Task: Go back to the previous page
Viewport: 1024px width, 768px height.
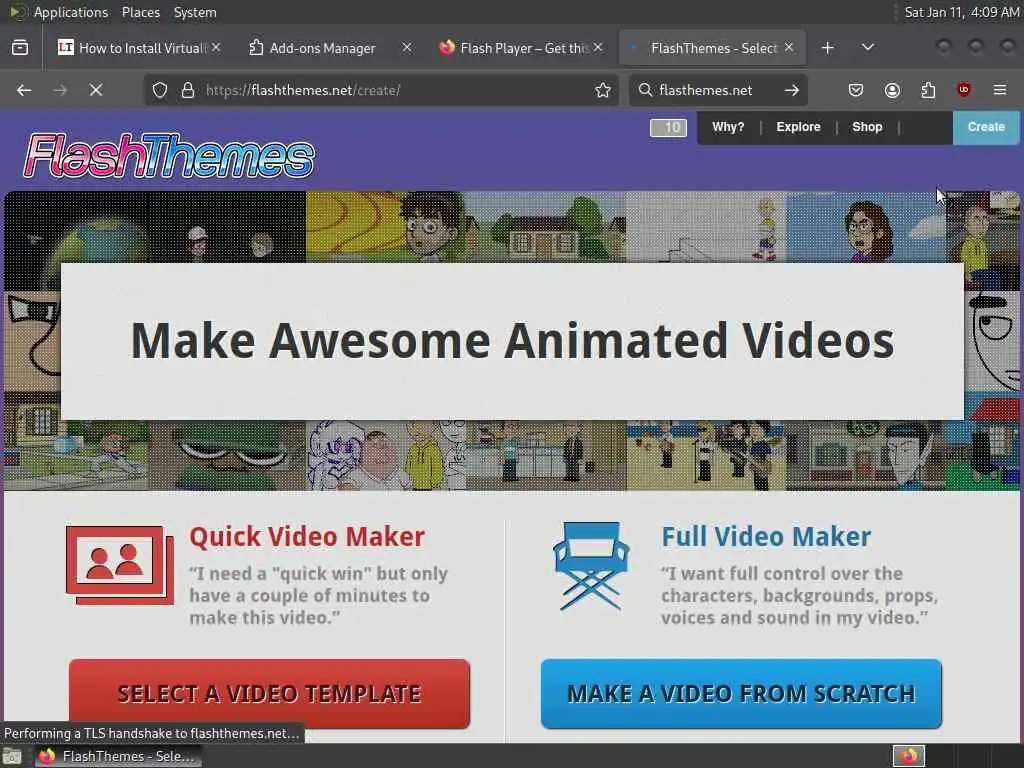Action: pyautogui.click(x=24, y=90)
